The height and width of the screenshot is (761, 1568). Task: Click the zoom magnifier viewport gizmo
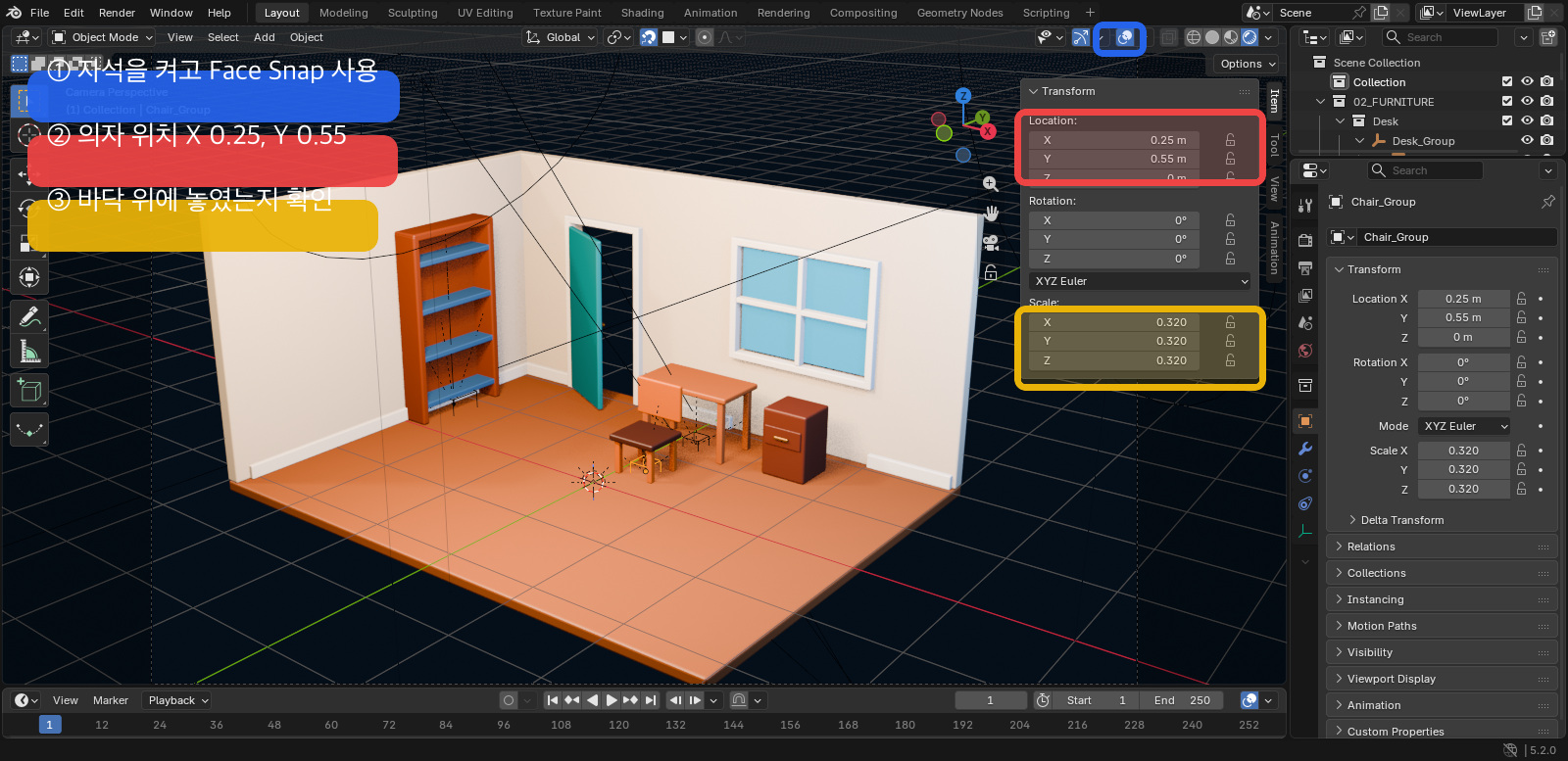pos(991,184)
